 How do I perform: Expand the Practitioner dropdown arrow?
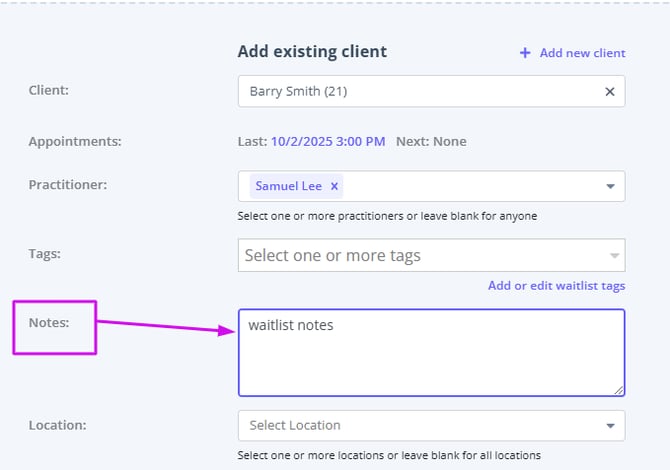tap(610, 186)
